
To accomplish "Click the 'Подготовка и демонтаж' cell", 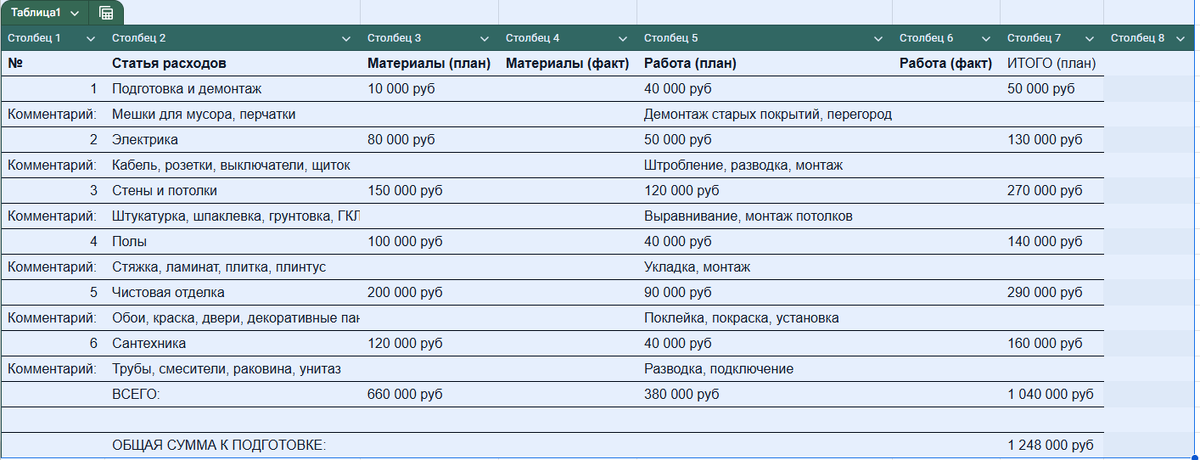I will pos(233,89).
